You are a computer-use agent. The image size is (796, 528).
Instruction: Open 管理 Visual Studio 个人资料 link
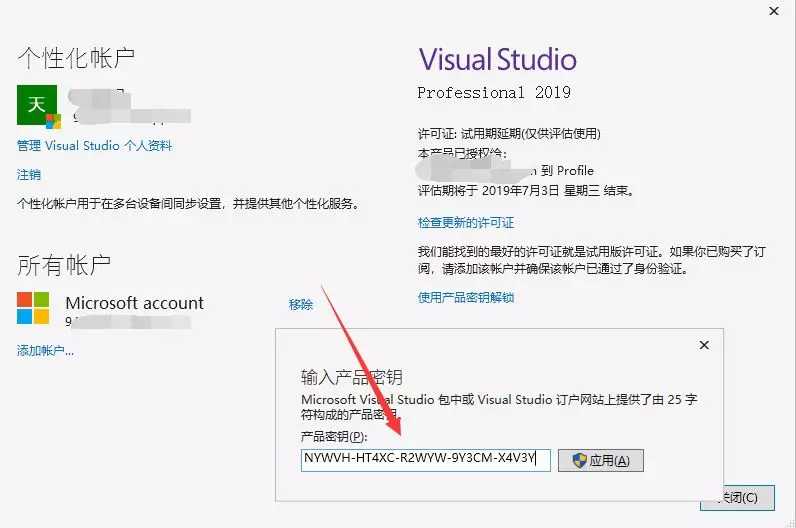click(94, 146)
